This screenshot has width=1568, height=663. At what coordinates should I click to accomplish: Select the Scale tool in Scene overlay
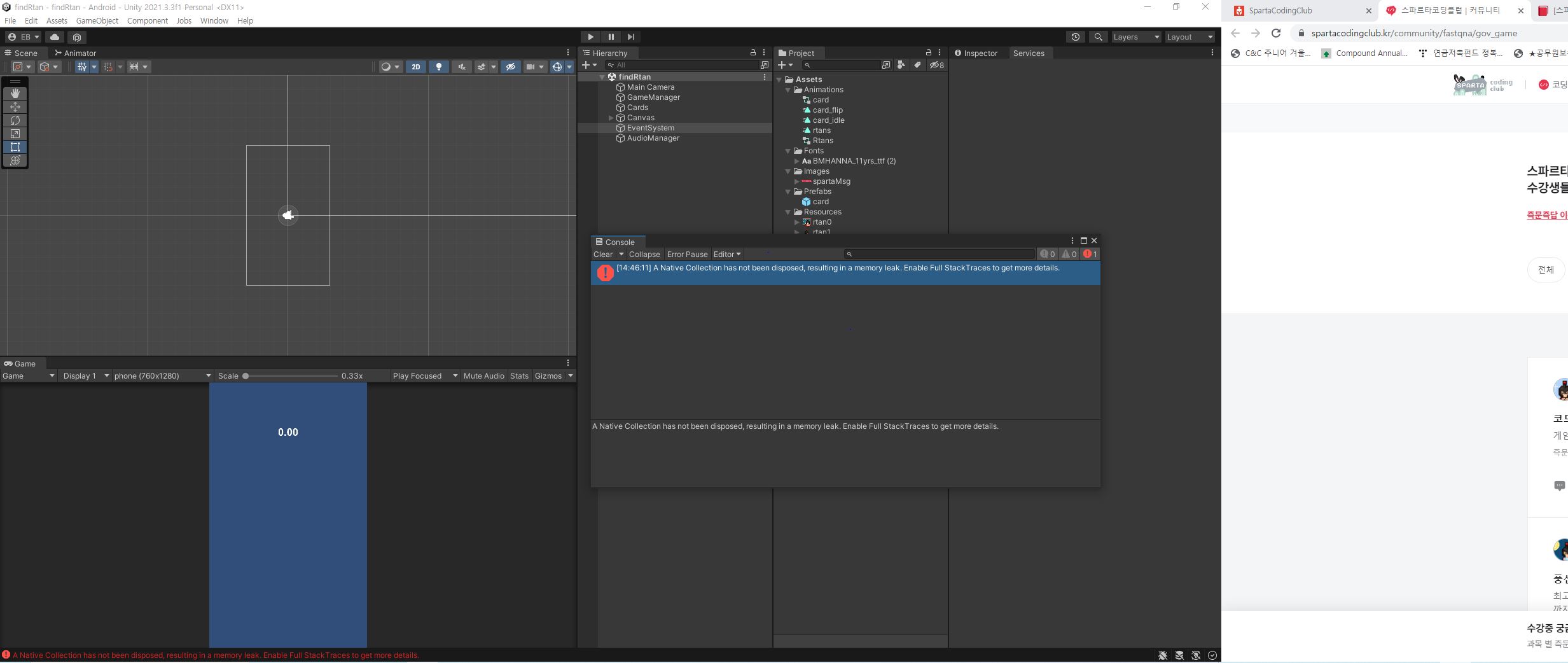click(15, 134)
